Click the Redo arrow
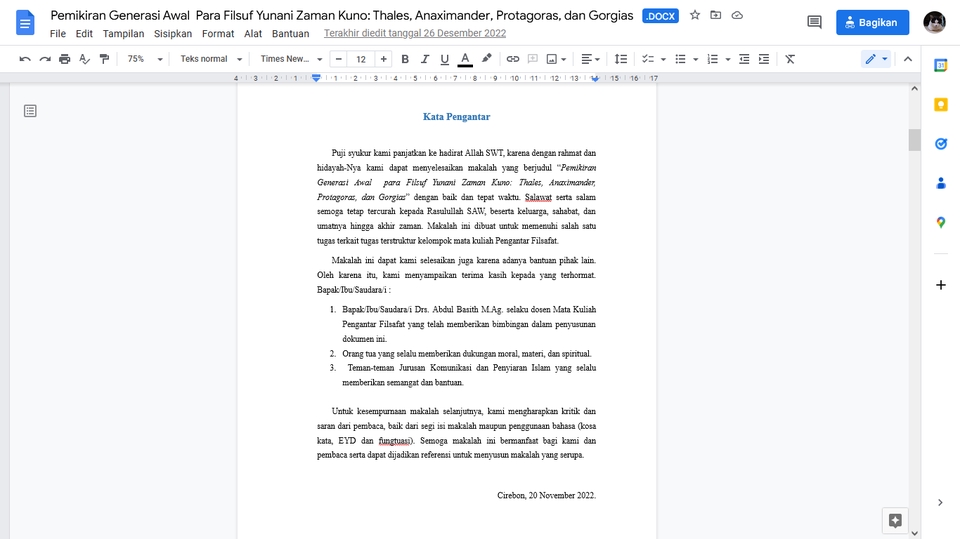Screen dimensions: 960x539 (45, 59)
